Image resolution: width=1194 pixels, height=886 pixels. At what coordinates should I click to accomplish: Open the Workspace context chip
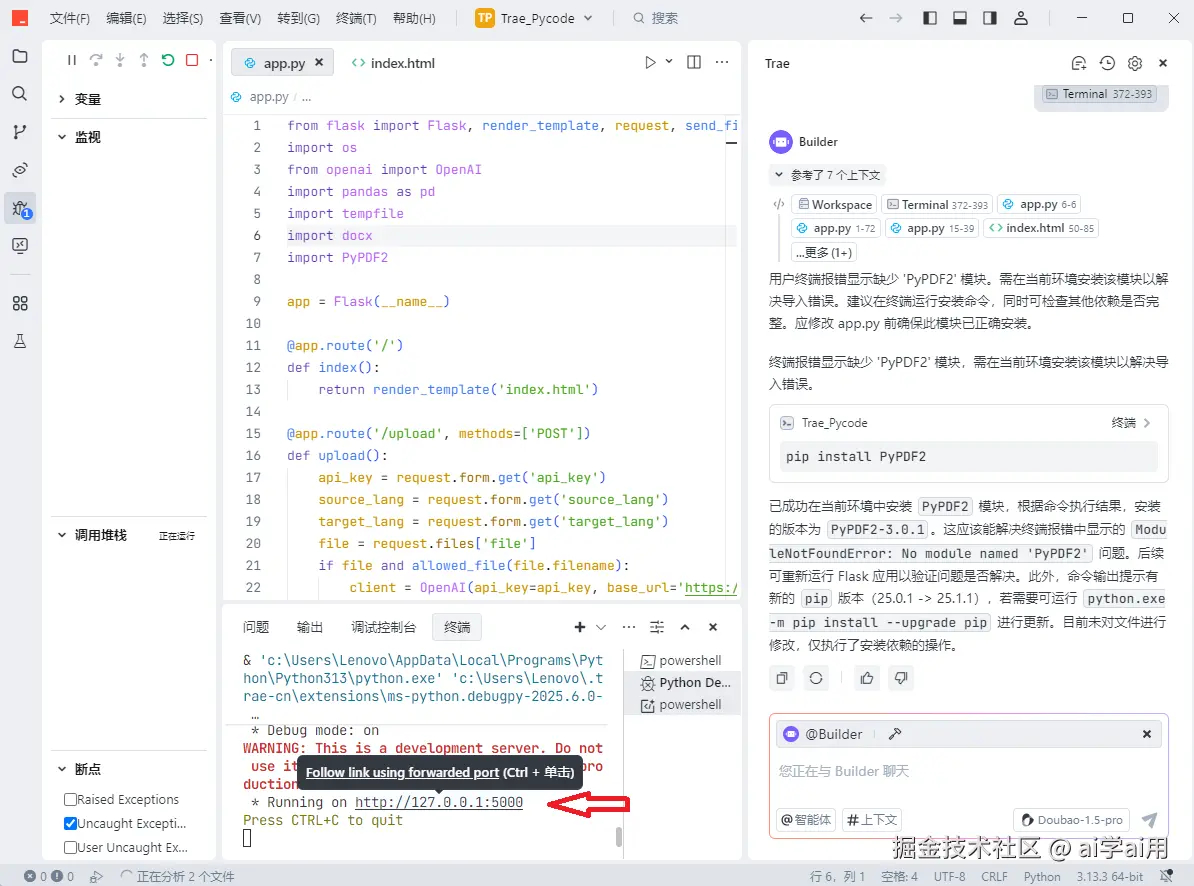click(x=835, y=204)
